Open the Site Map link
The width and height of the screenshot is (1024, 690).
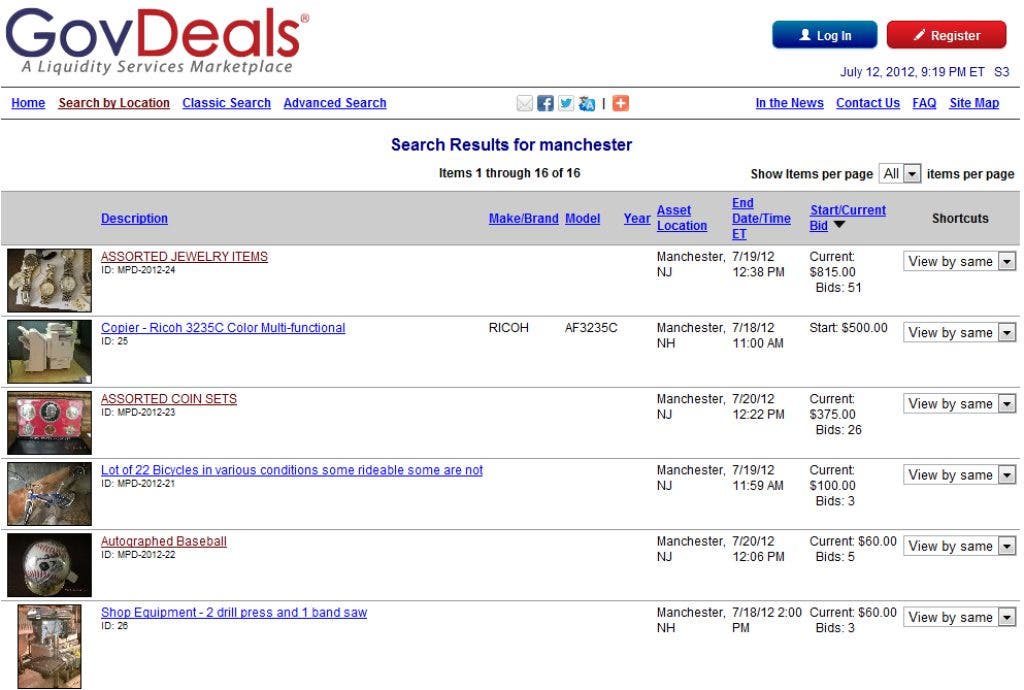[x=973, y=103]
